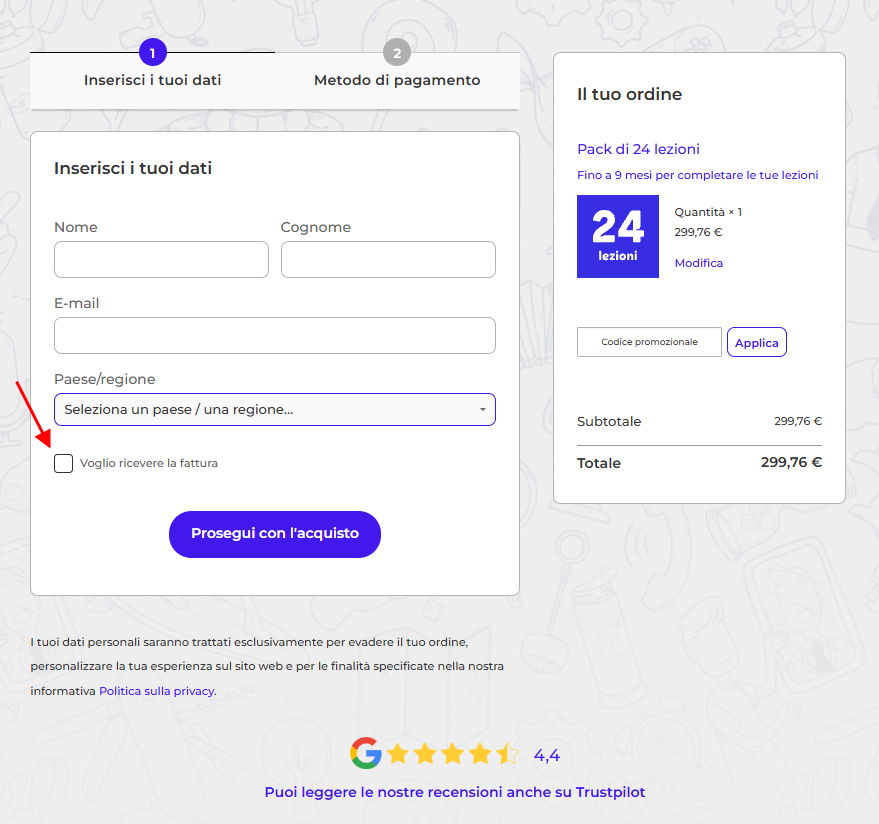
Task: Click the Google logo icon
Action: pyautogui.click(x=366, y=754)
